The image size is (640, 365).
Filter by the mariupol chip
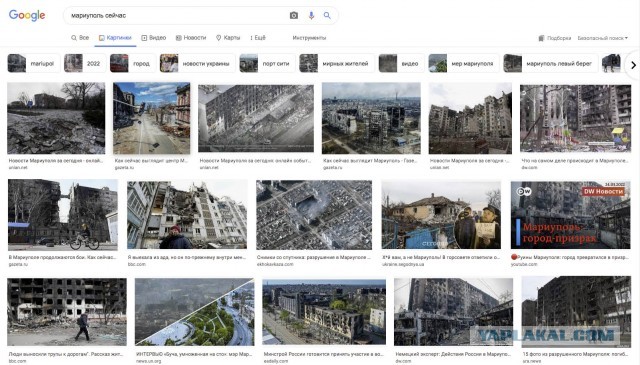33,63
